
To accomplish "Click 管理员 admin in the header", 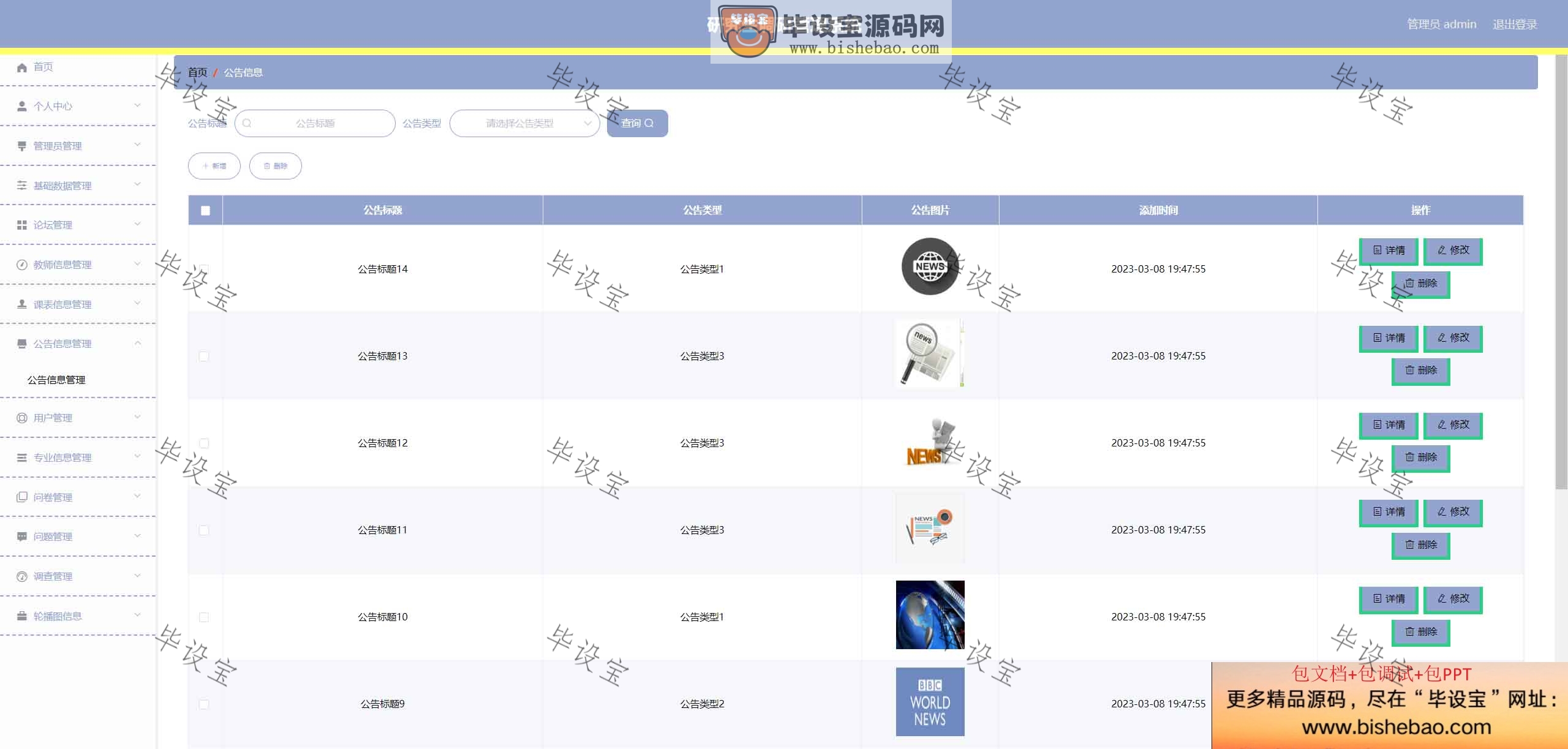I will 1442,24.
